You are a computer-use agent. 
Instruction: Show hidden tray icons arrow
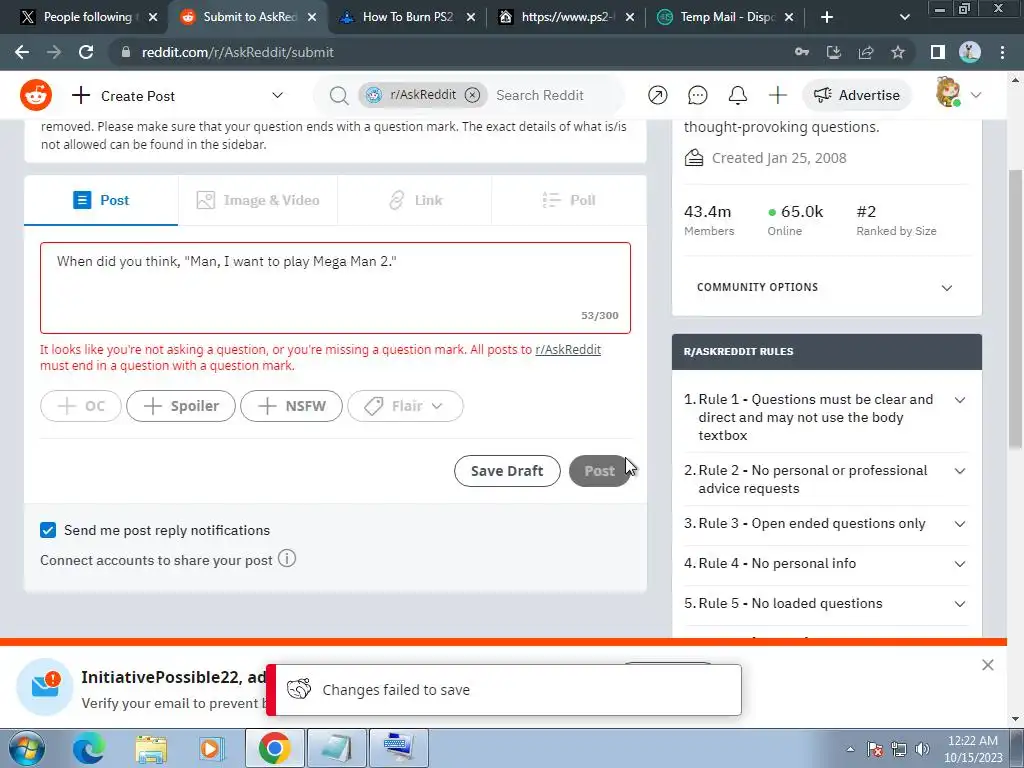[850, 749]
